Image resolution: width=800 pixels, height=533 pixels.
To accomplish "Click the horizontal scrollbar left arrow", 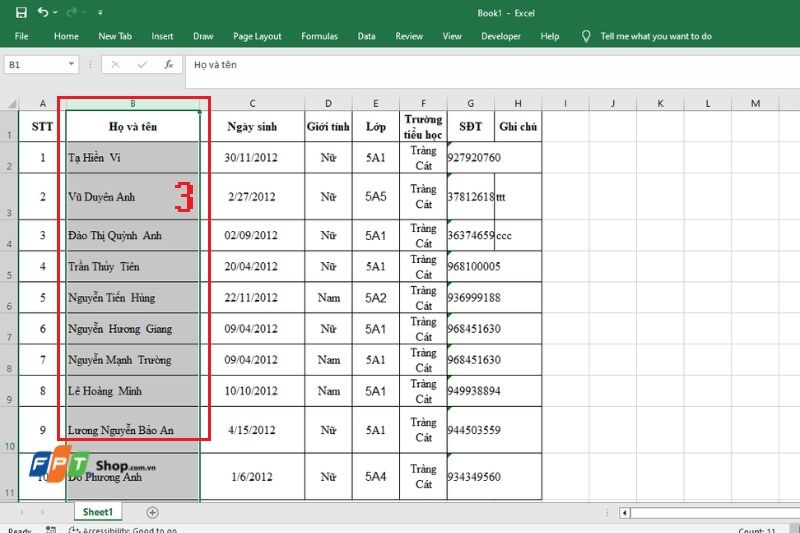I will [x=624, y=513].
